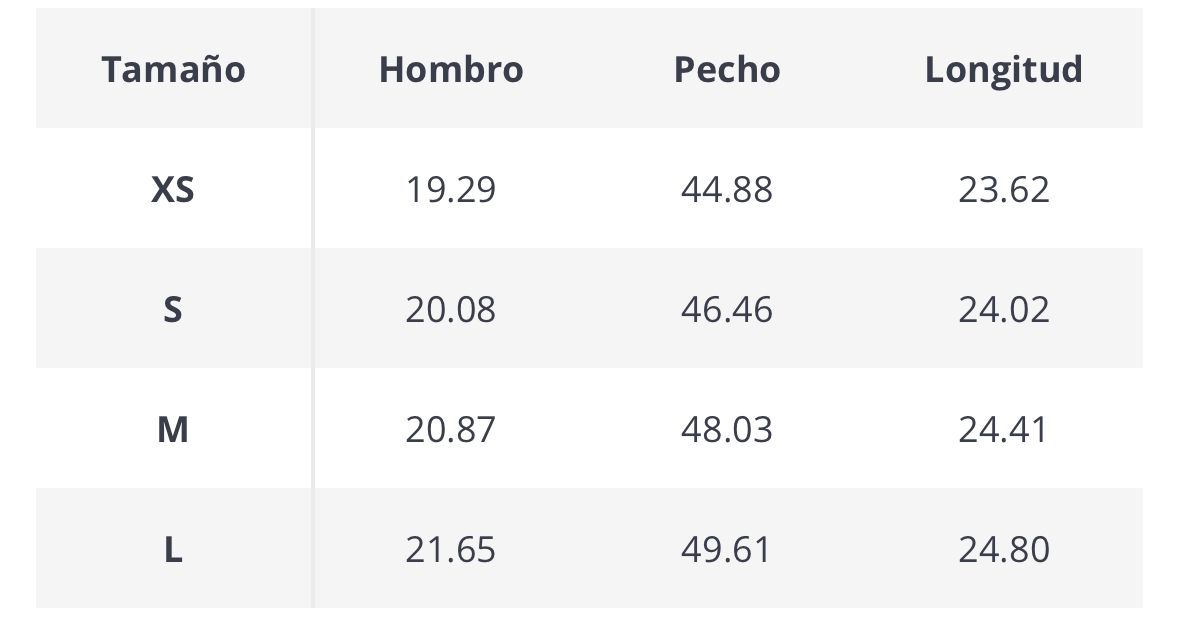Click the L Hombro value 21.65
The height and width of the screenshot is (621, 1179).
451,550
